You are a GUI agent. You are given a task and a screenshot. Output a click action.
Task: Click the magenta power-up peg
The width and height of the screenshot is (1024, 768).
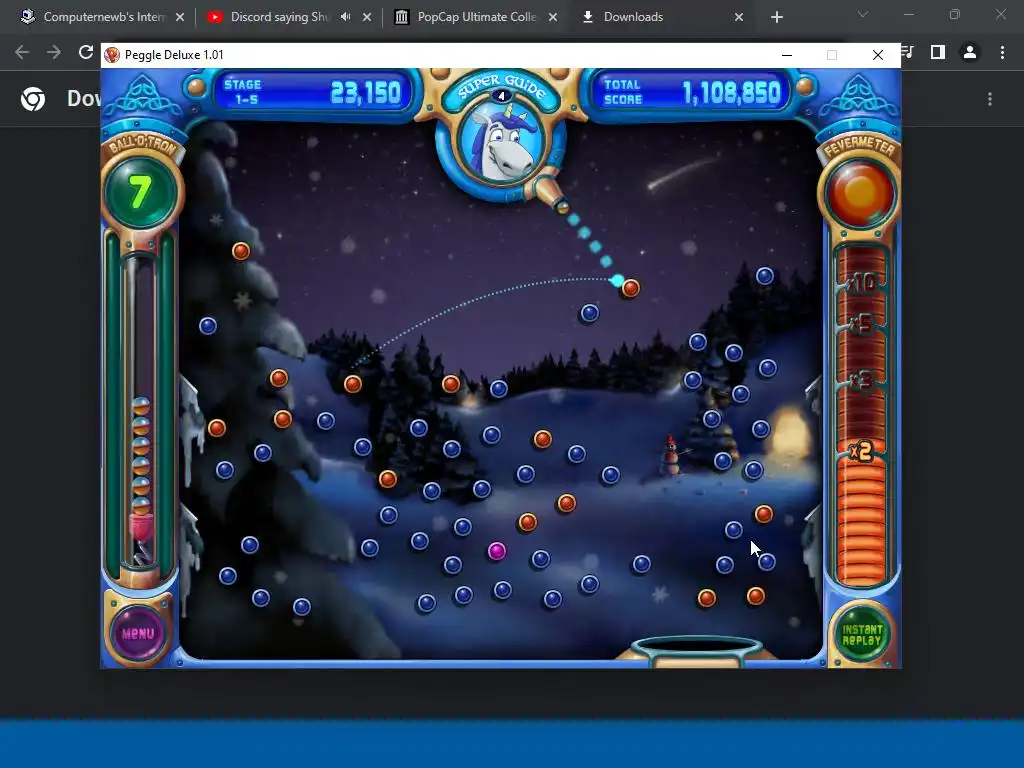[496, 551]
